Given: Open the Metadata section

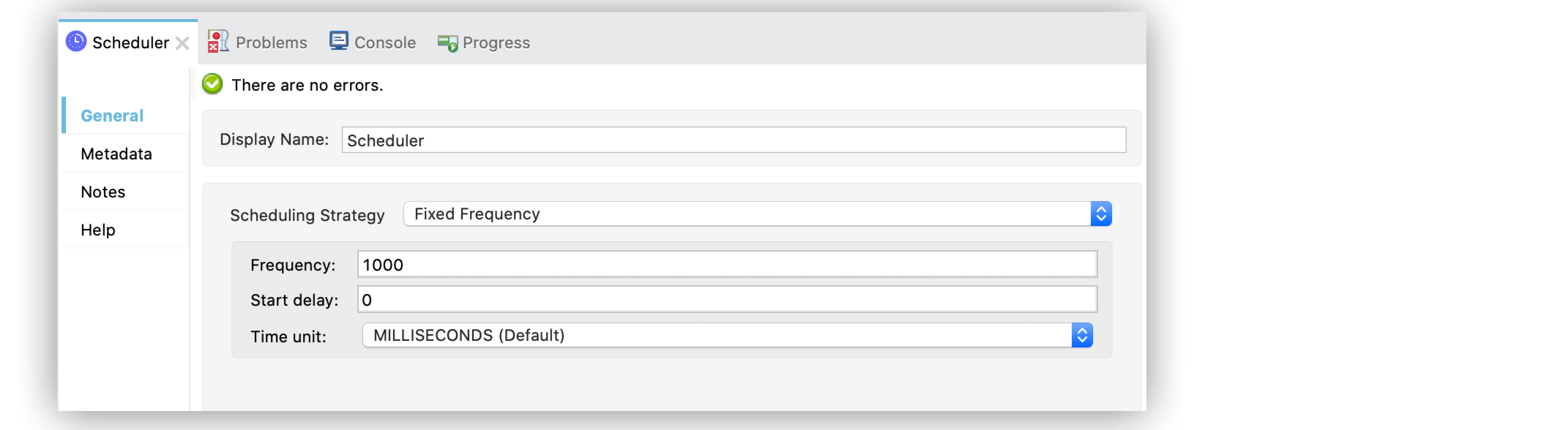Looking at the screenshot, I should [116, 154].
